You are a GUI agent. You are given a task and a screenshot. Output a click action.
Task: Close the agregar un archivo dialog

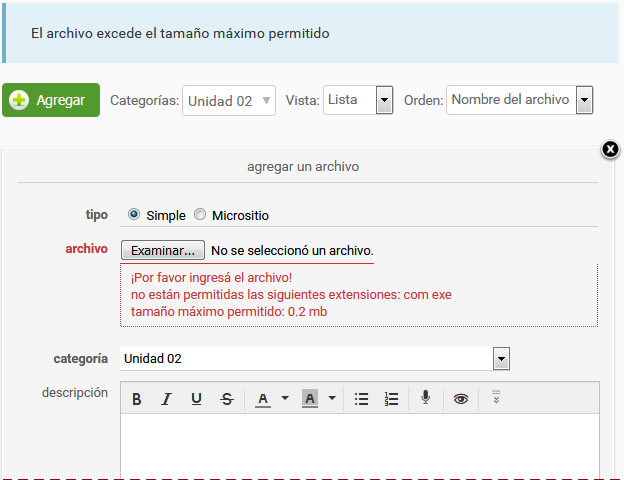(x=611, y=150)
